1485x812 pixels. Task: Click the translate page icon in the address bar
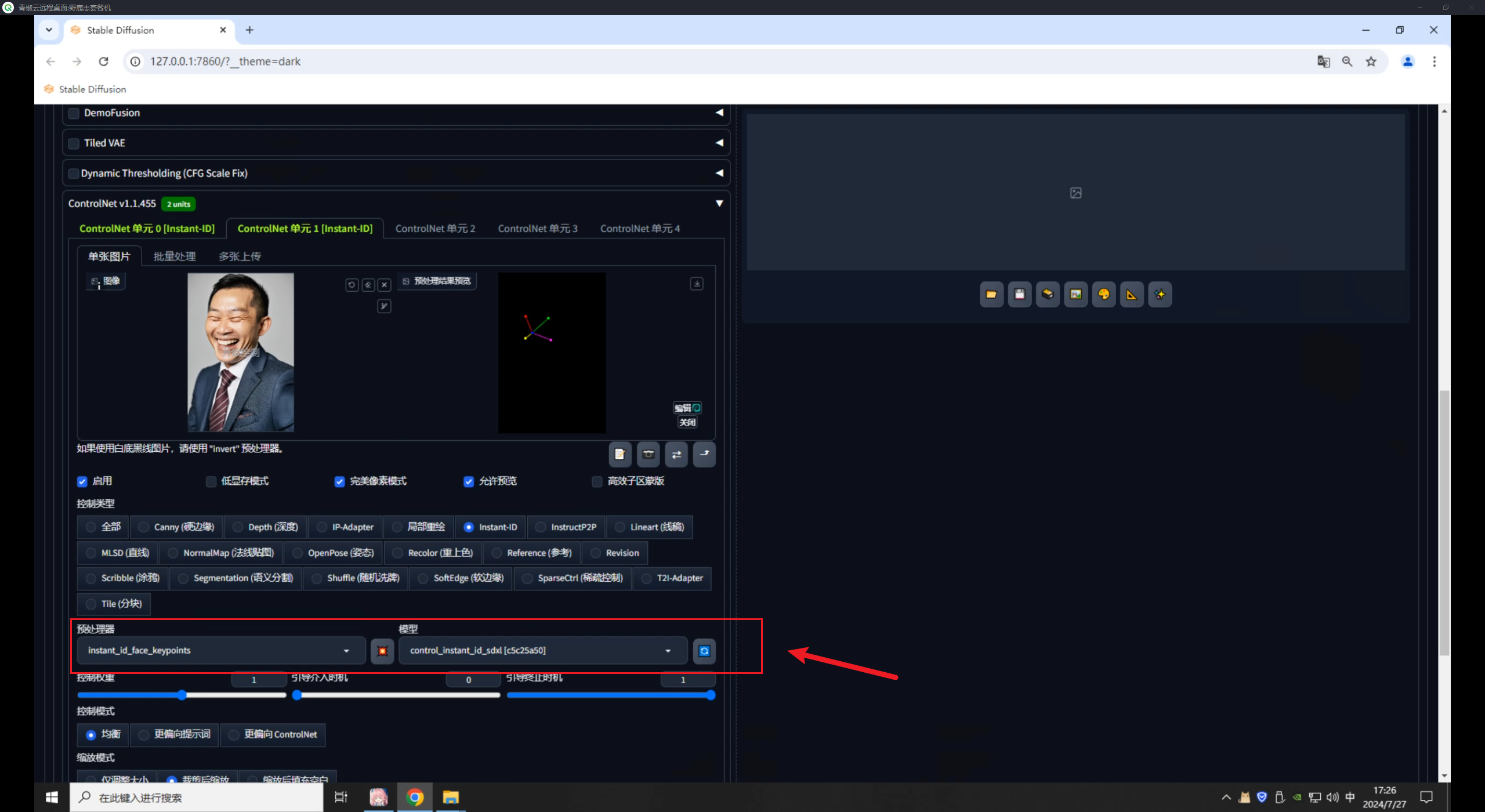[x=1323, y=61]
